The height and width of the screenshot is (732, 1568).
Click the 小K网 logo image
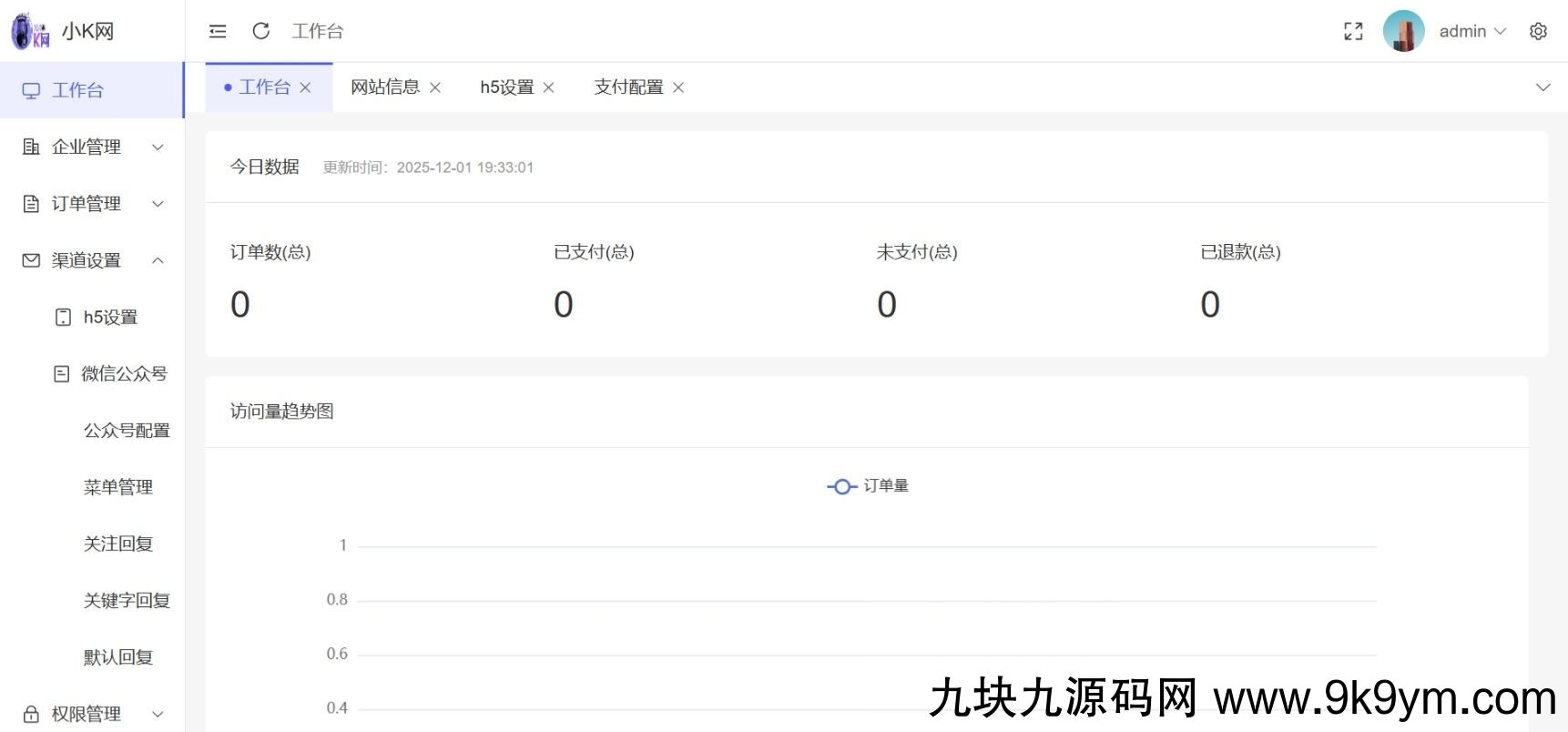coord(30,31)
